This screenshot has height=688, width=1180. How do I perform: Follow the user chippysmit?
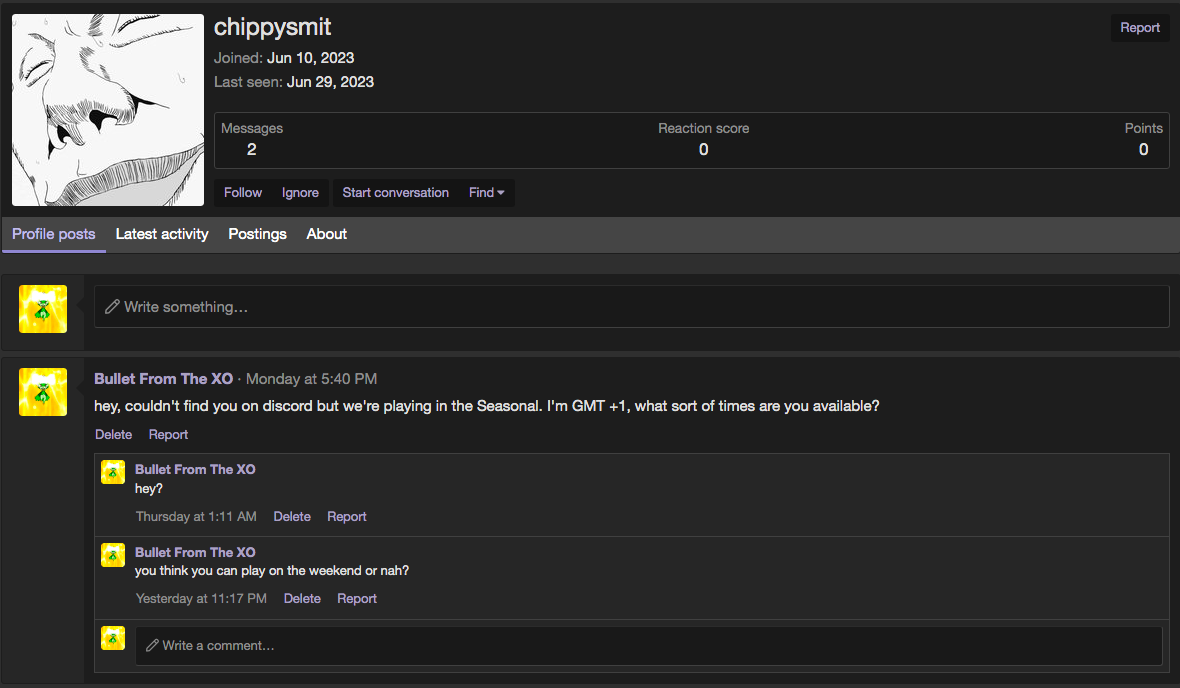click(243, 193)
